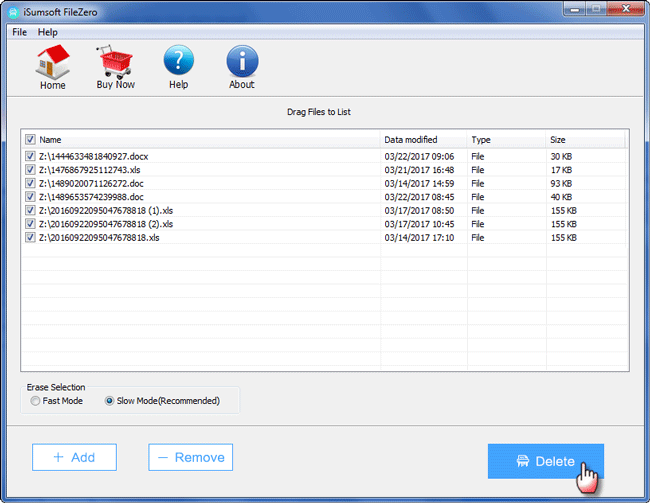Click the 17 KB size cell
The height and width of the screenshot is (503, 650).
click(561, 170)
